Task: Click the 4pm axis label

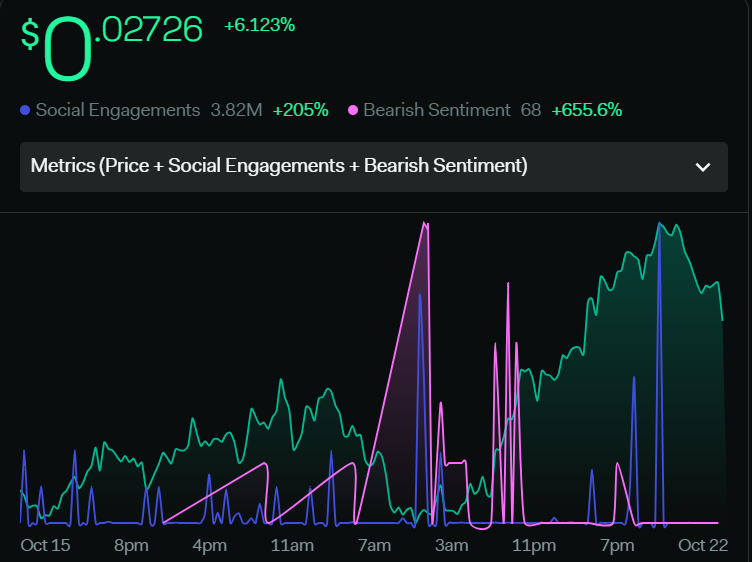Action: click(x=210, y=545)
